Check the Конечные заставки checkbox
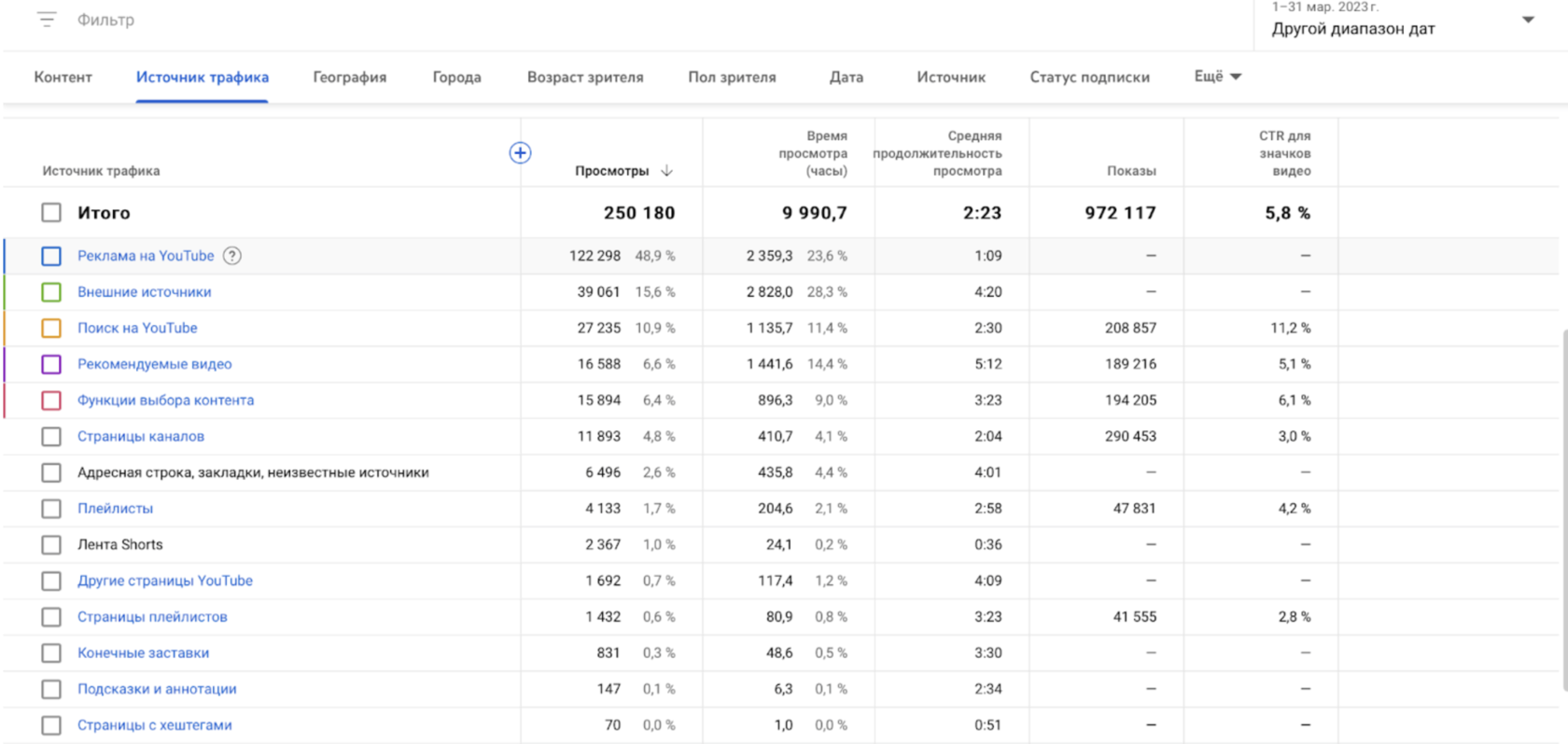 51,653
